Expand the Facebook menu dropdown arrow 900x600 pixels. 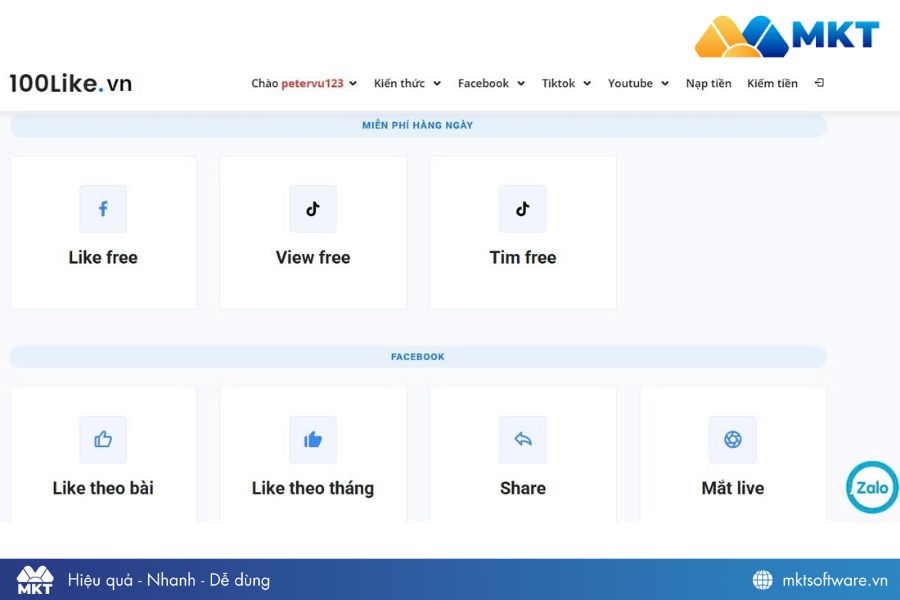coord(521,84)
